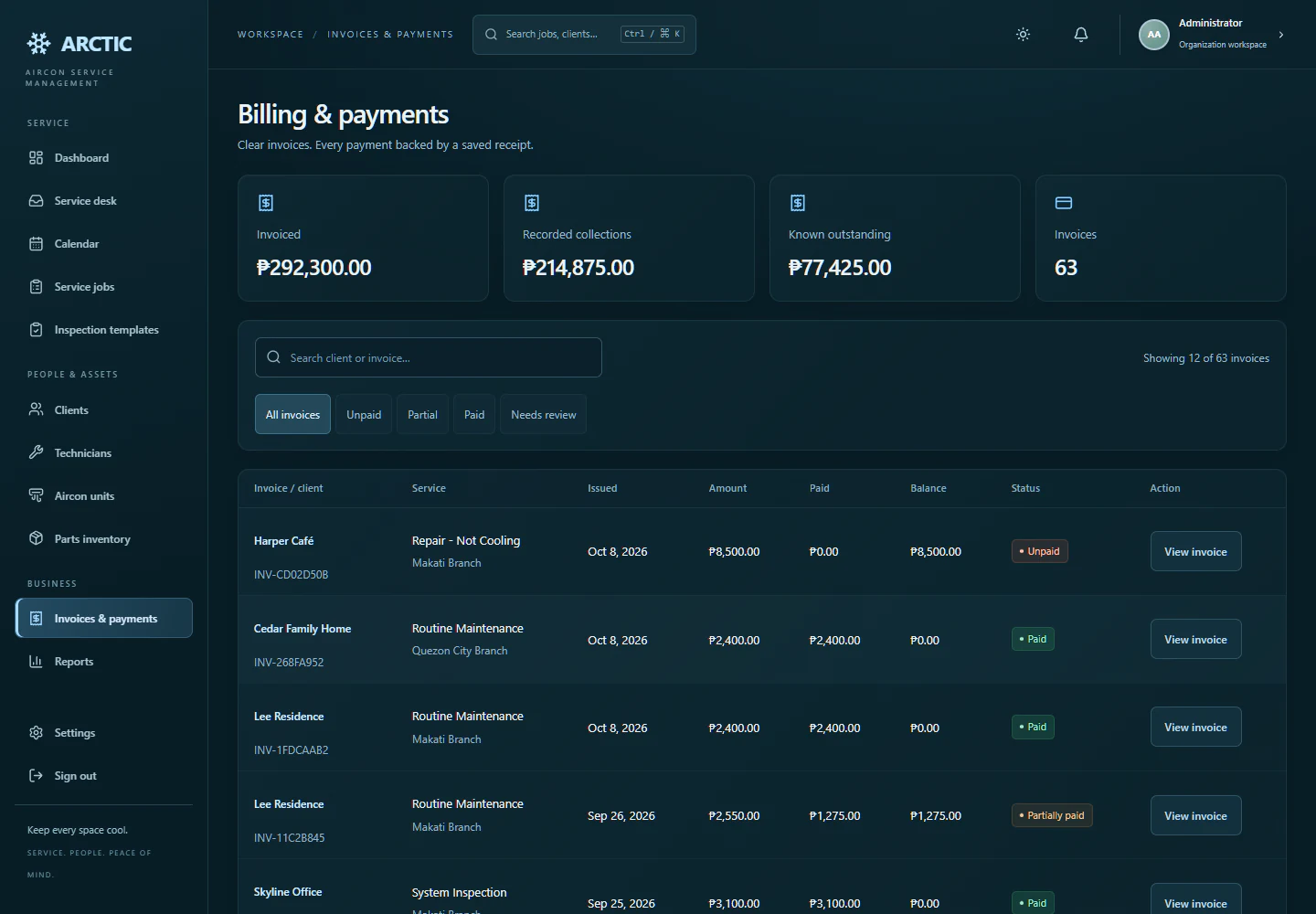
Task: Click the Sign out arrow icon
Action: 36,775
